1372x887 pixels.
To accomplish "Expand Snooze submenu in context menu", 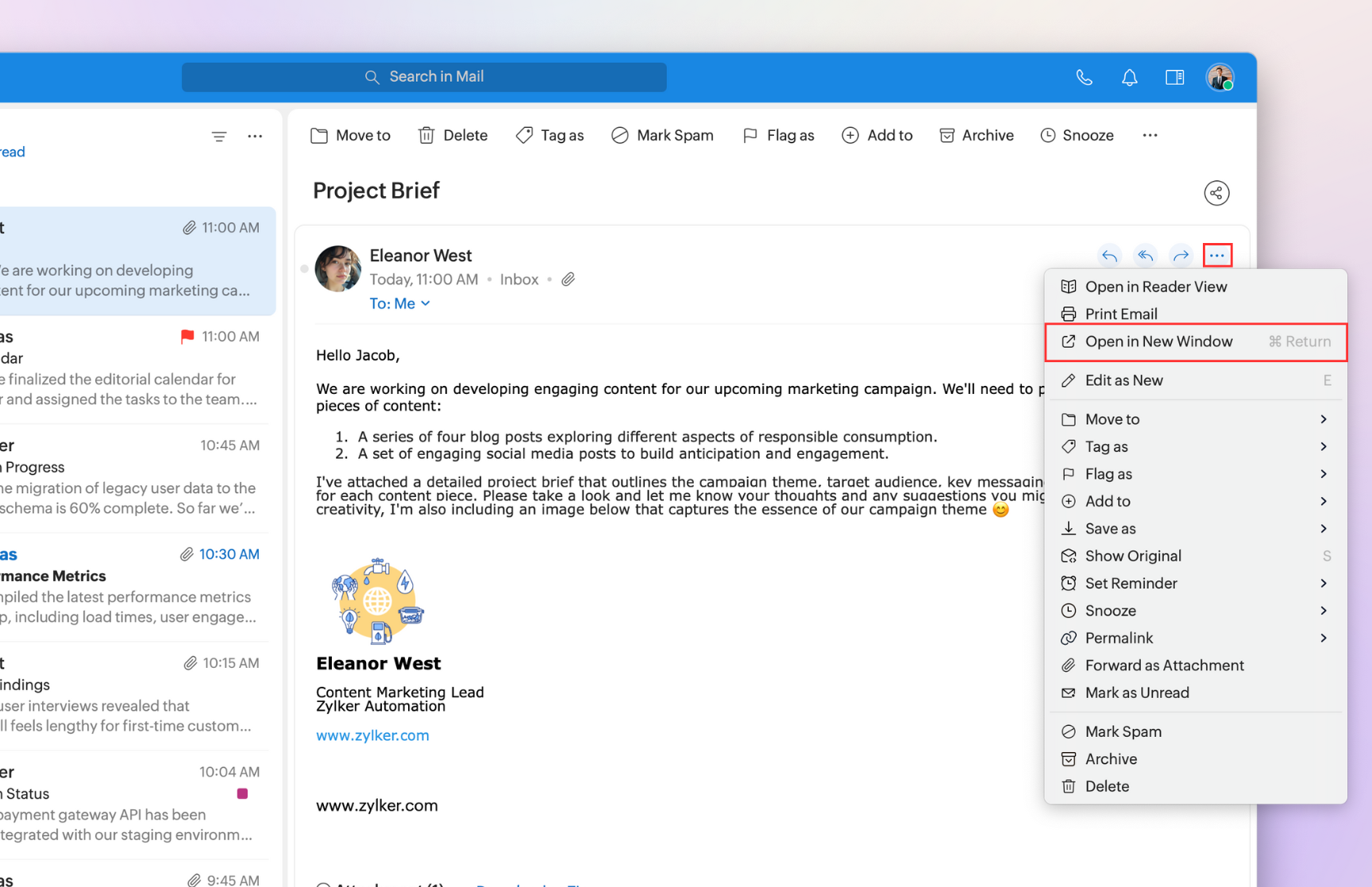I will coord(1196,611).
